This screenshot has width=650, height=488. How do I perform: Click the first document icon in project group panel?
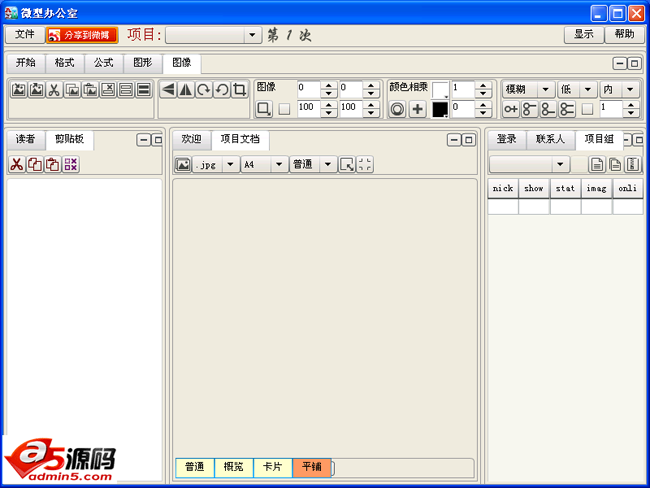597,165
